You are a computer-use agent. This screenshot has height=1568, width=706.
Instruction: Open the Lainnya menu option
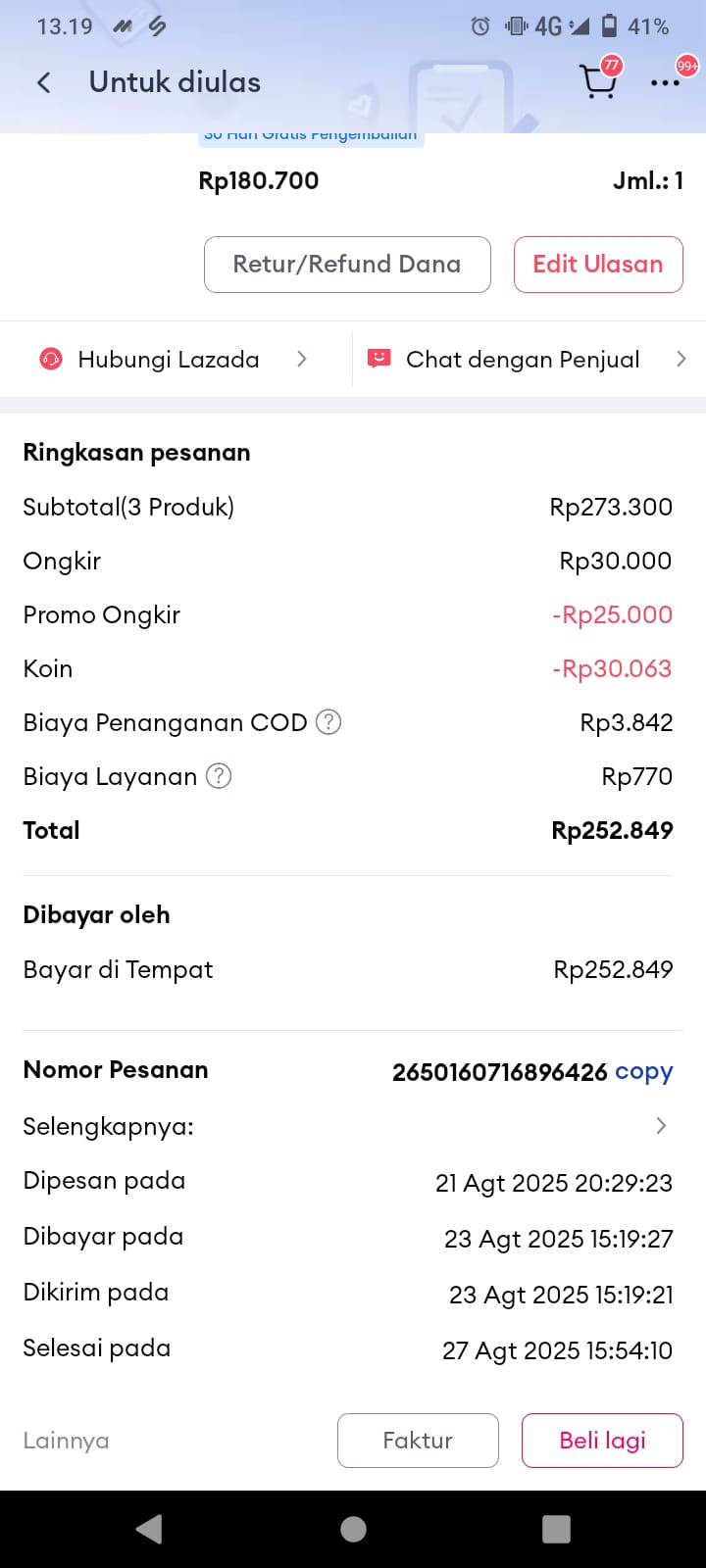(66, 1441)
